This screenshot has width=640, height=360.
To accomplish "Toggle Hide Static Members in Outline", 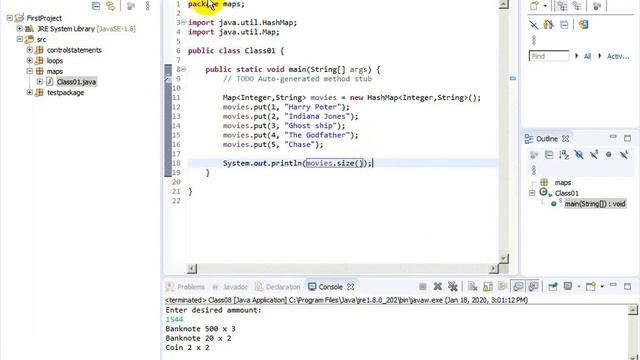I will [x=594, y=155].
